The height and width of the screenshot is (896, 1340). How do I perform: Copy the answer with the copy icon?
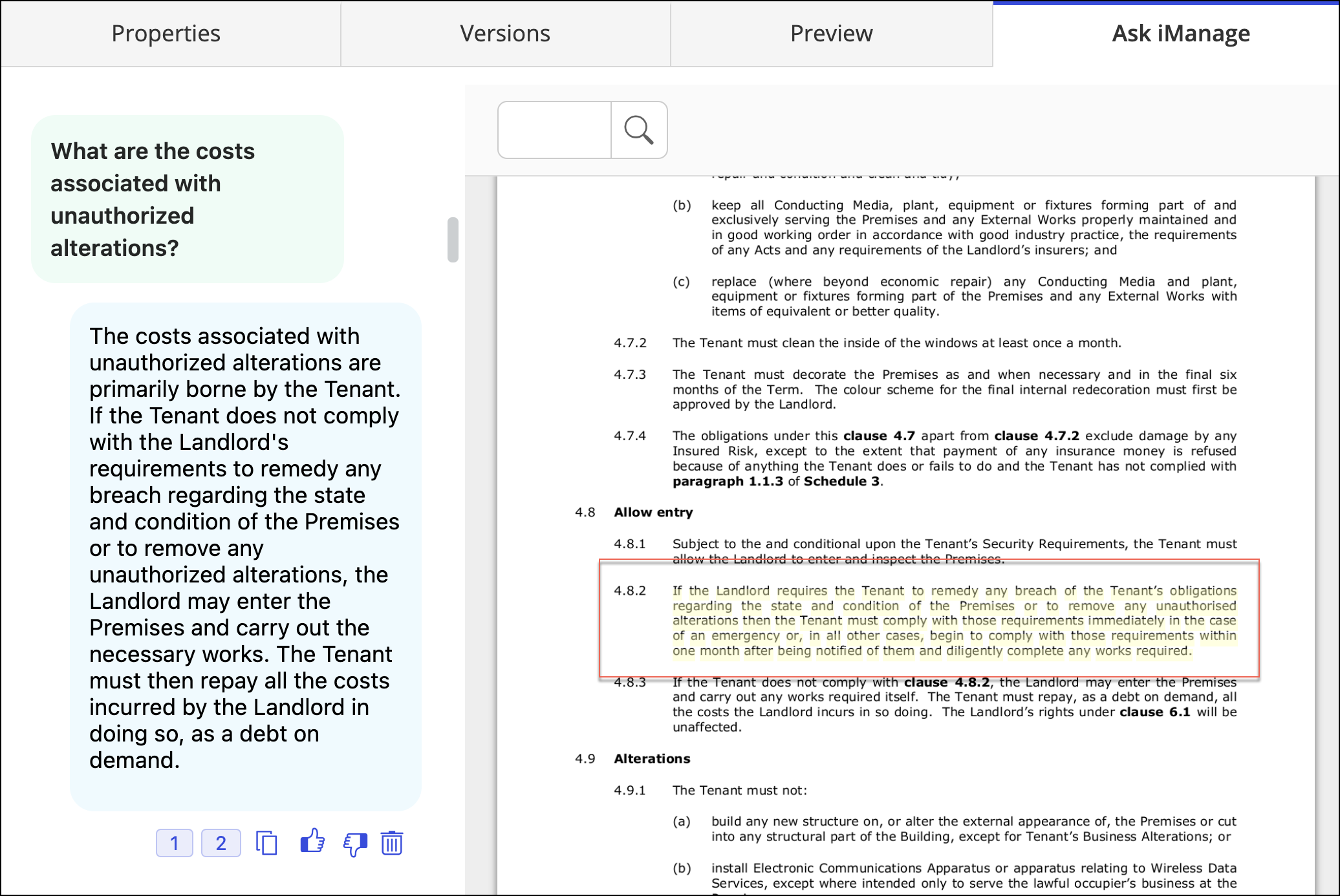tap(266, 843)
